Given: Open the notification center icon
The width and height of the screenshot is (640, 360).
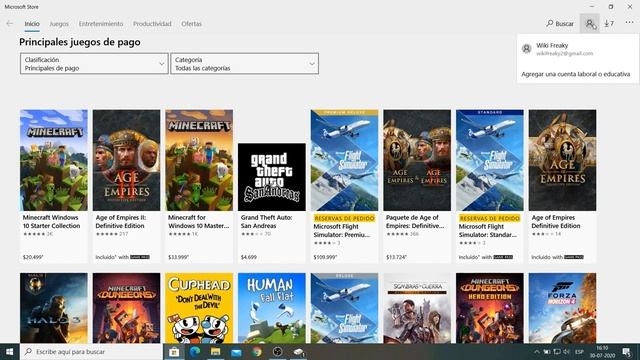Looking at the screenshot, I should coord(627,352).
